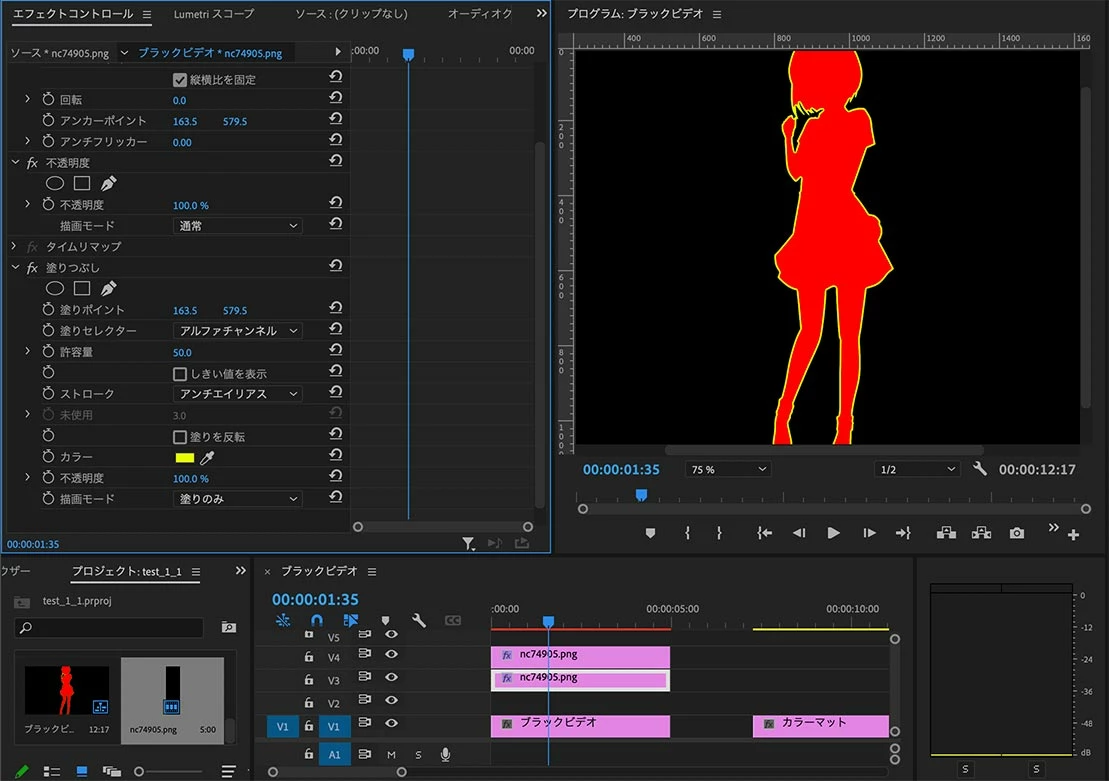Switch to the オーディオ tab
1109x781 pixels.
click(480, 14)
